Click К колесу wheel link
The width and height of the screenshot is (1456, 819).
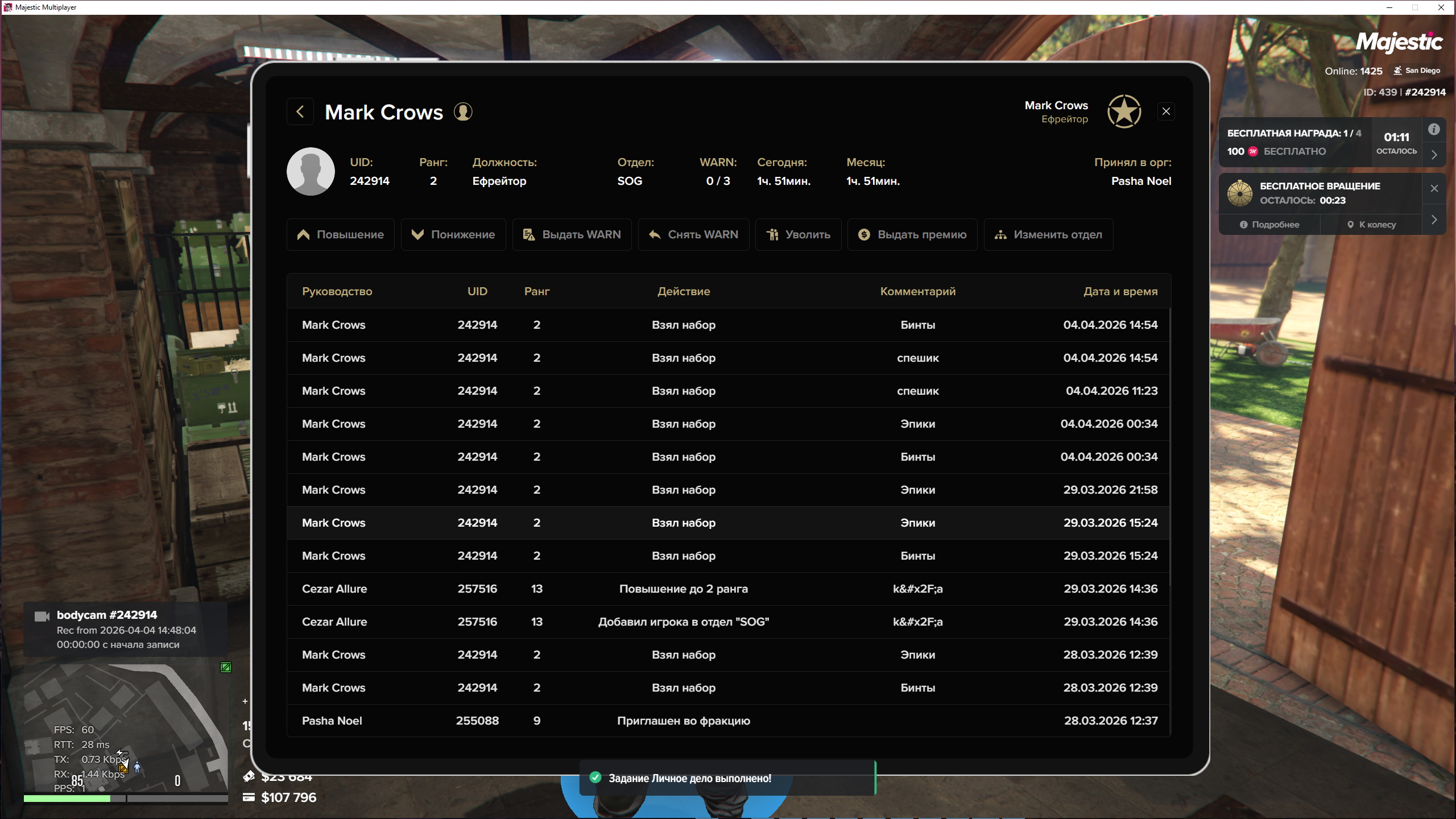pyautogui.click(x=1371, y=225)
